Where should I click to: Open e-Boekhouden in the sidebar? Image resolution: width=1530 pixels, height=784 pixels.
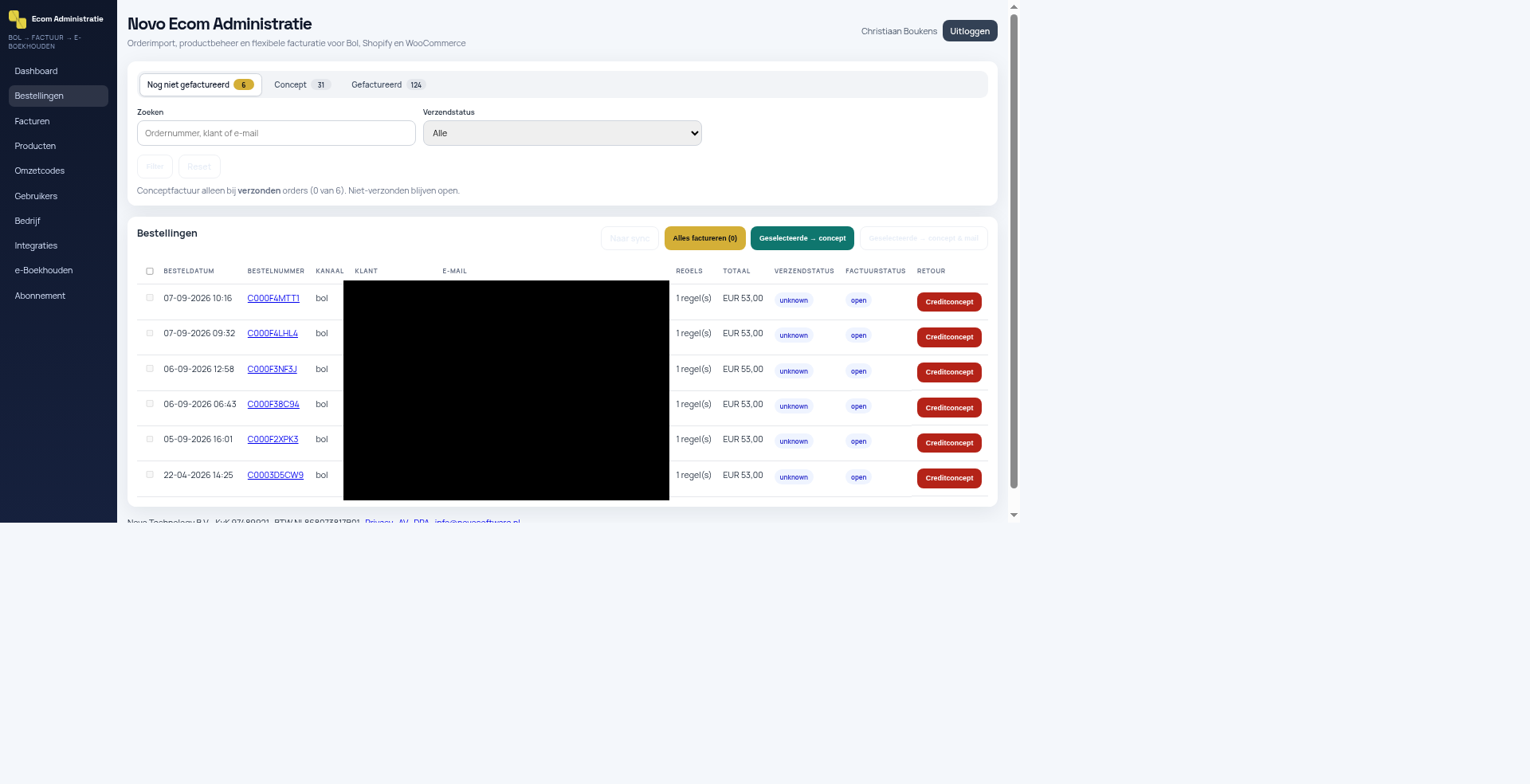[x=58, y=270]
